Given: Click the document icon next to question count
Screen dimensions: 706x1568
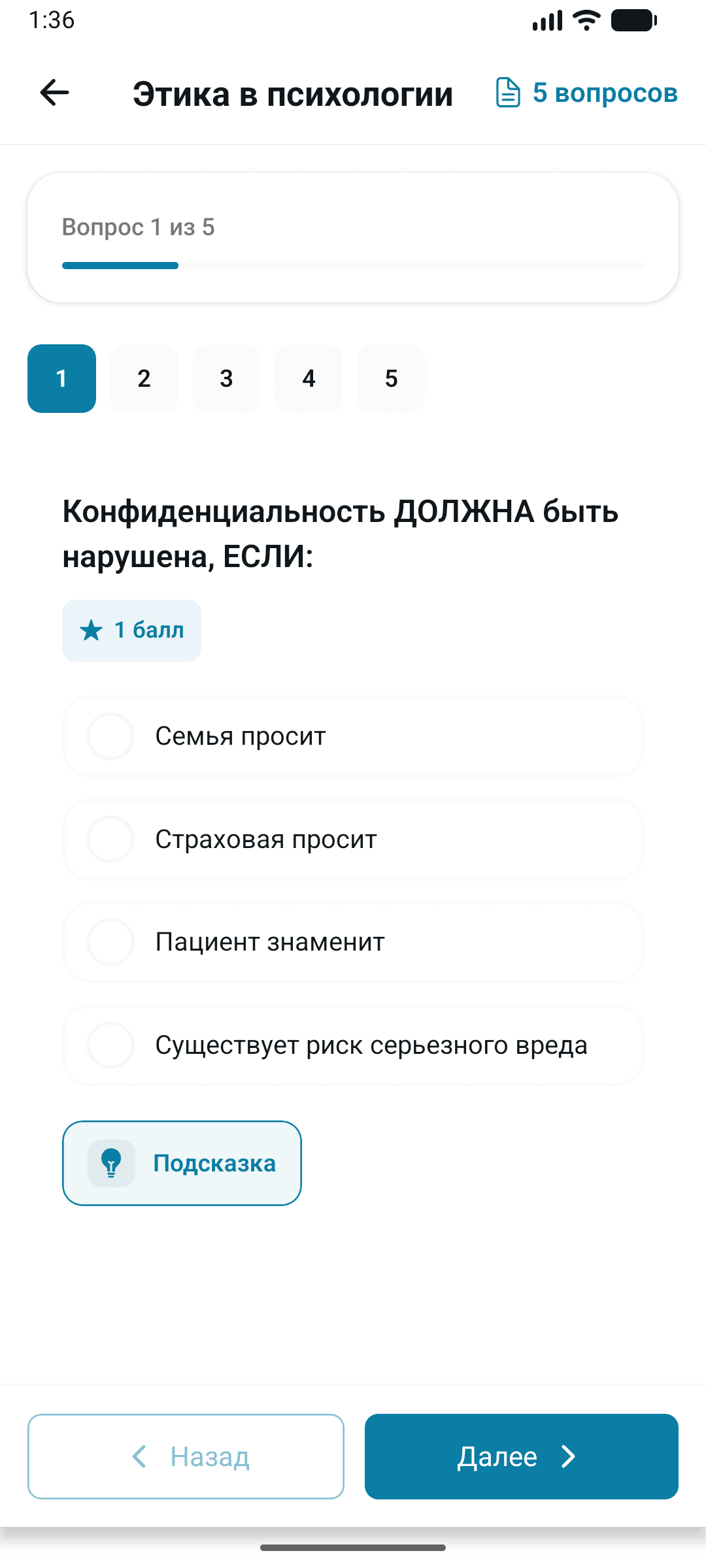Looking at the screenshot, I should click(x=507, y=93).
